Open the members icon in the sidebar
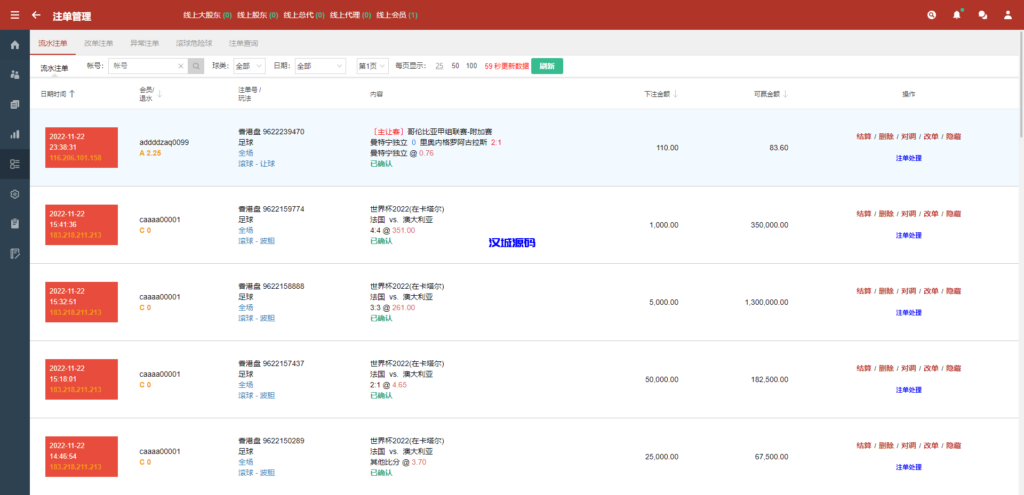Viewport: 1024px width, 495px height. 15,74
